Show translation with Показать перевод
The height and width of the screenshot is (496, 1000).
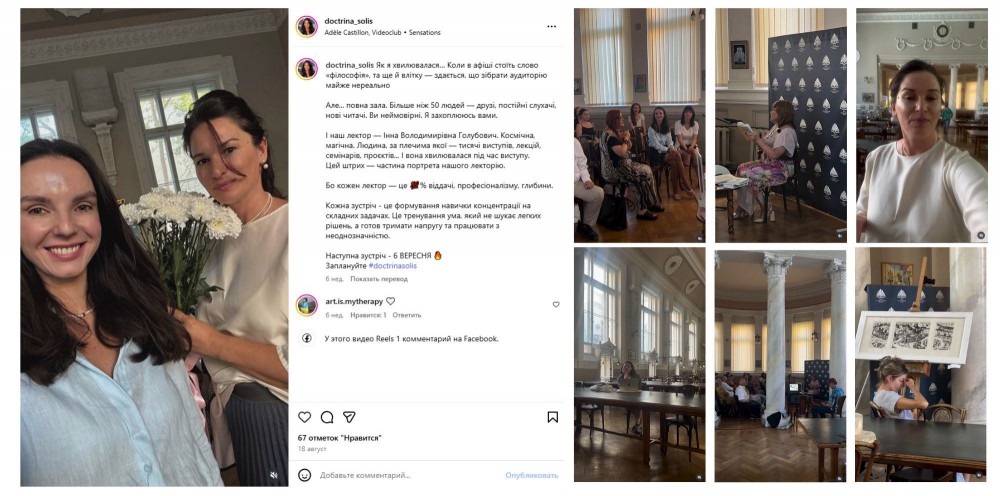coord(379,279)
